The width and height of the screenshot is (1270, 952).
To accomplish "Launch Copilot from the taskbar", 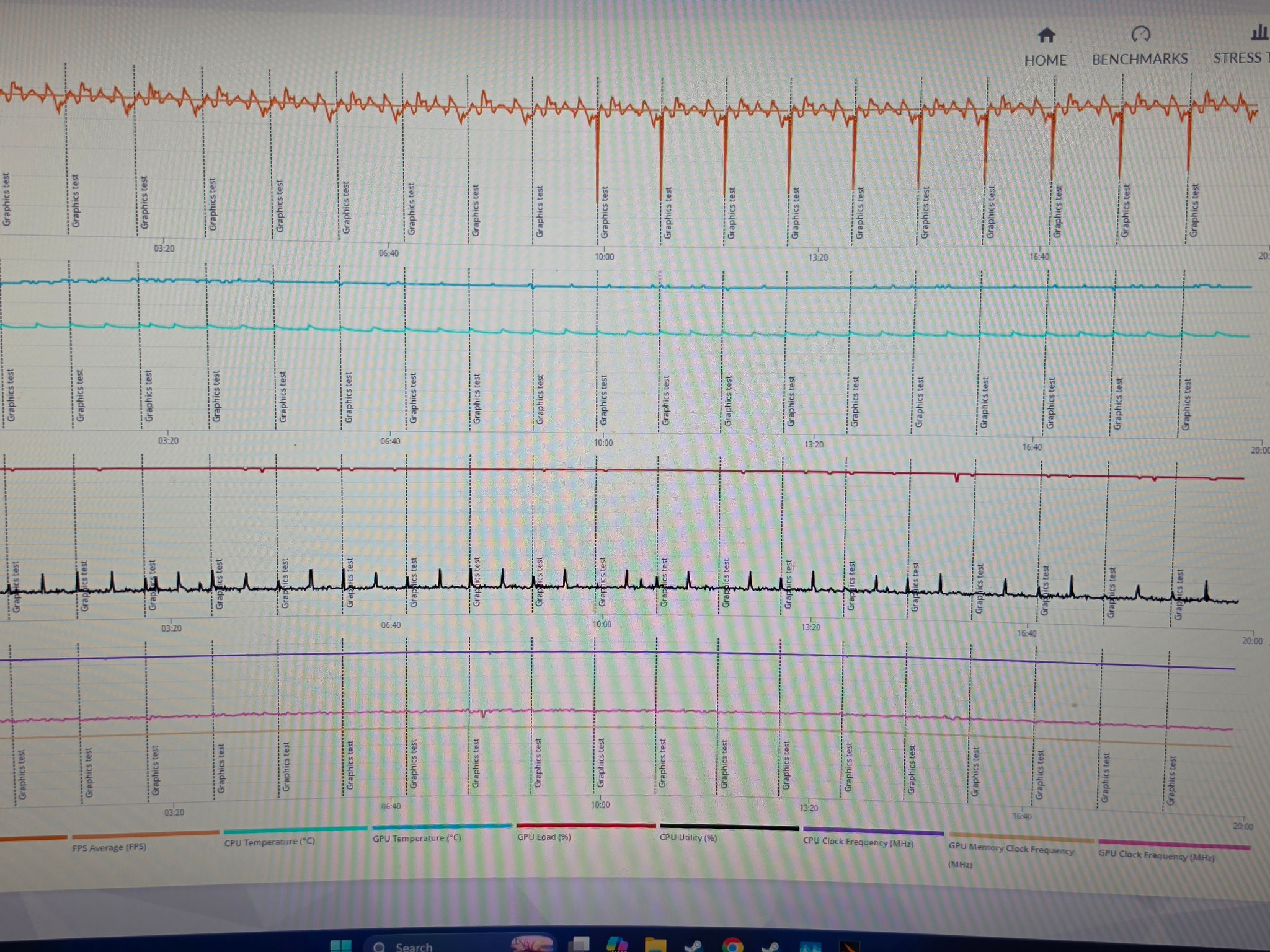I will [617, 945].
